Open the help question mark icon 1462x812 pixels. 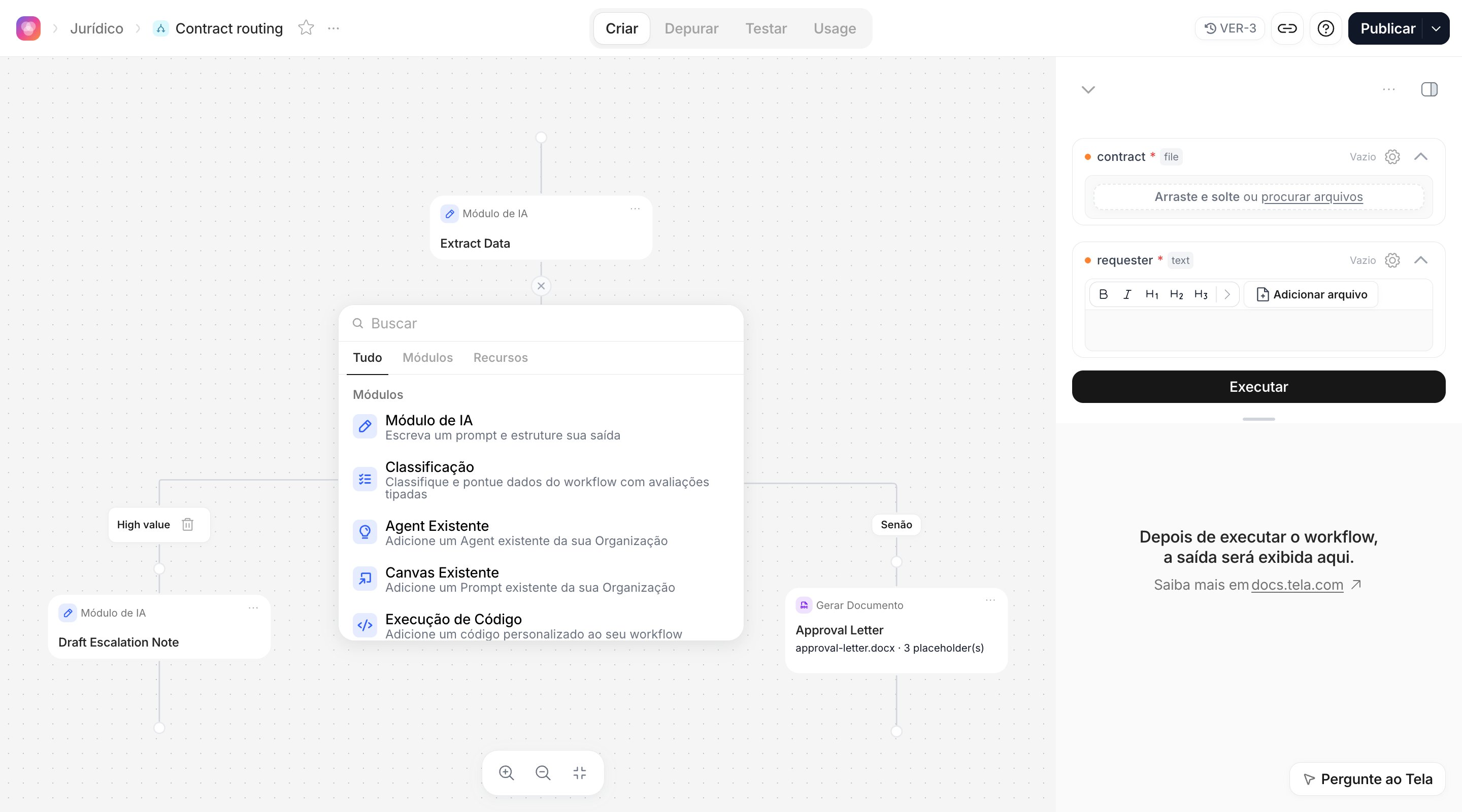1326,28
